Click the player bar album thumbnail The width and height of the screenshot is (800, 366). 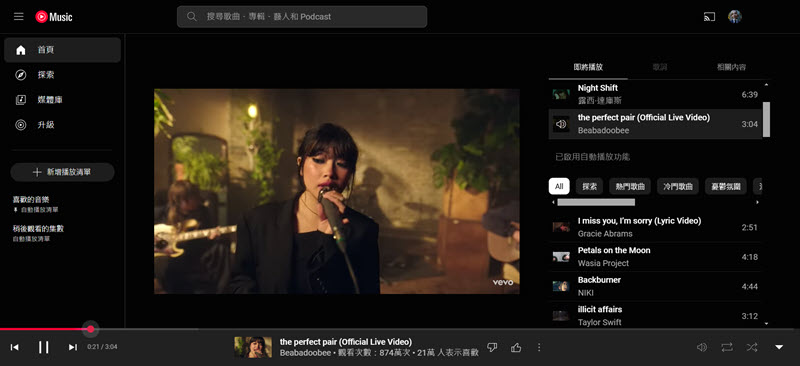click(253, 347)
